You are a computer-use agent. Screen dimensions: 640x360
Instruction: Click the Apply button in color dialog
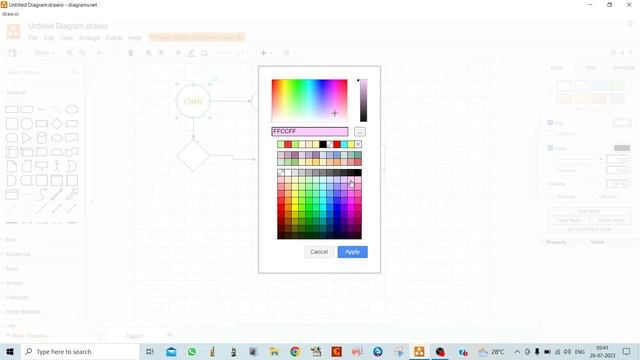pyautogui.click(x=352, y=252)
